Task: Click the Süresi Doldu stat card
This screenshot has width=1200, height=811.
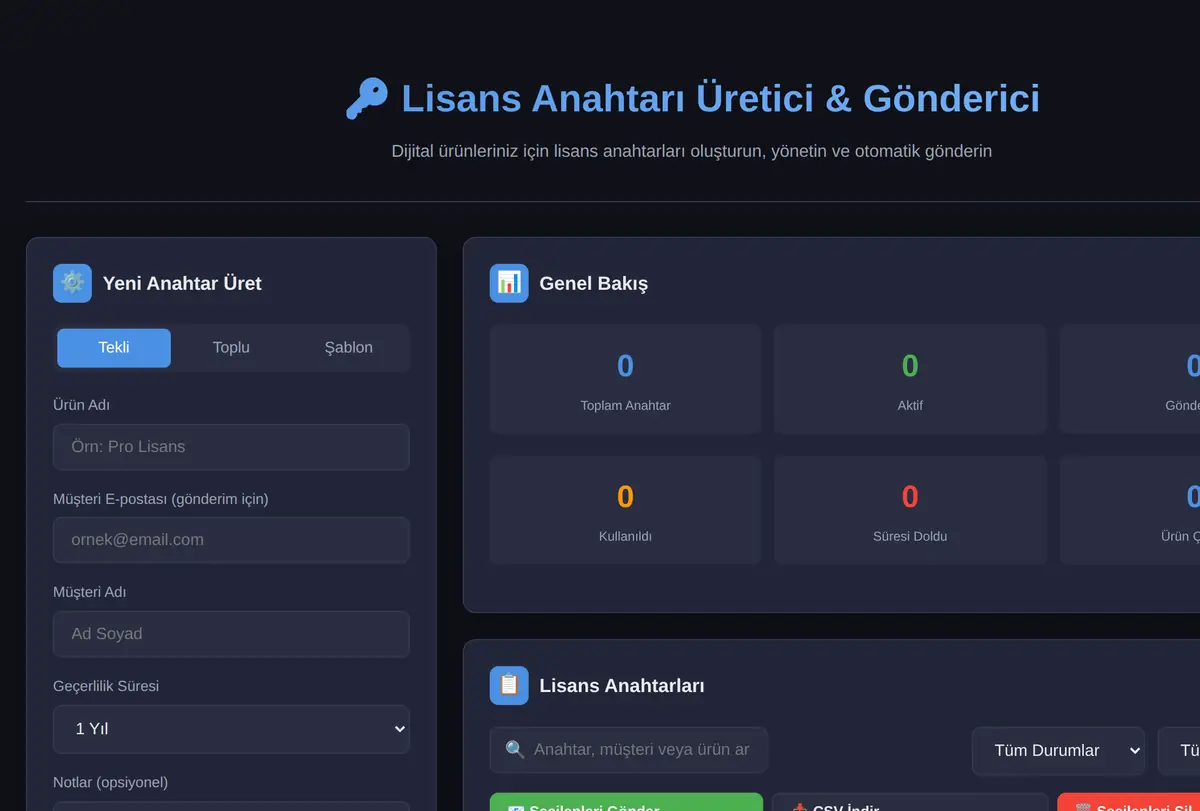Action: pos(910,510)
